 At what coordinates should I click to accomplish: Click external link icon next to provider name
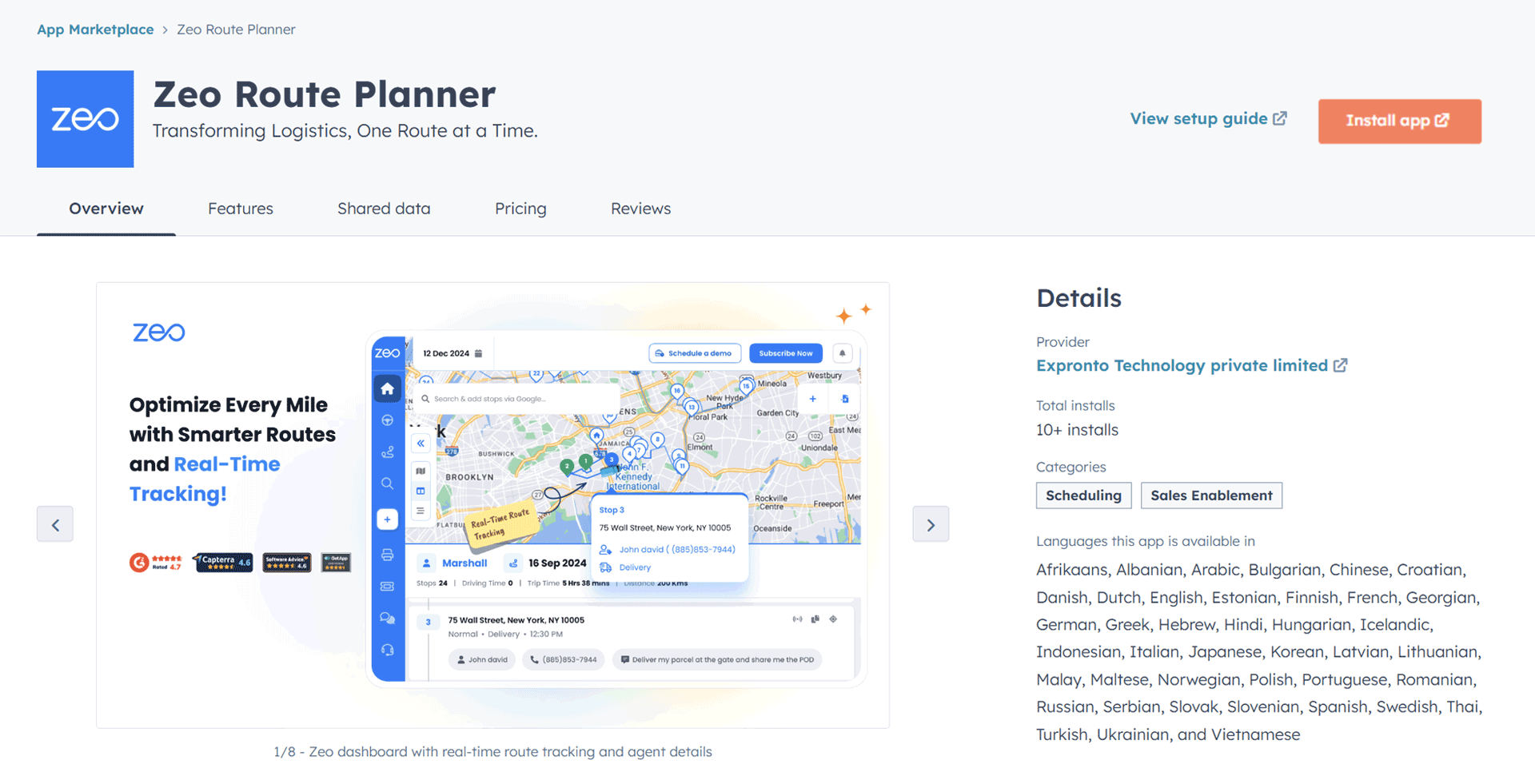point(1341,365)
